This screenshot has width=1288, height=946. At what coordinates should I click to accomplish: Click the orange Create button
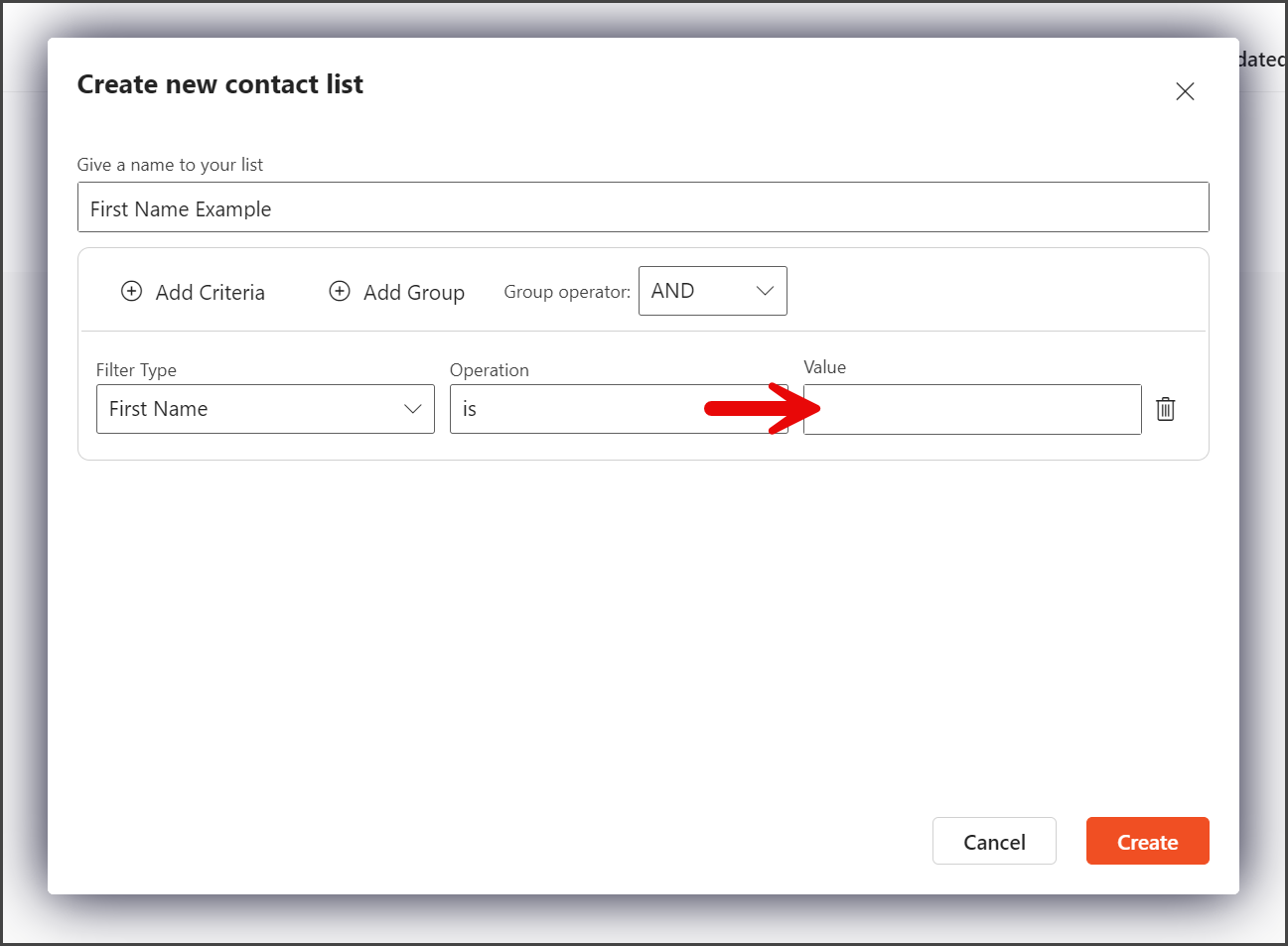point(1148,842)
